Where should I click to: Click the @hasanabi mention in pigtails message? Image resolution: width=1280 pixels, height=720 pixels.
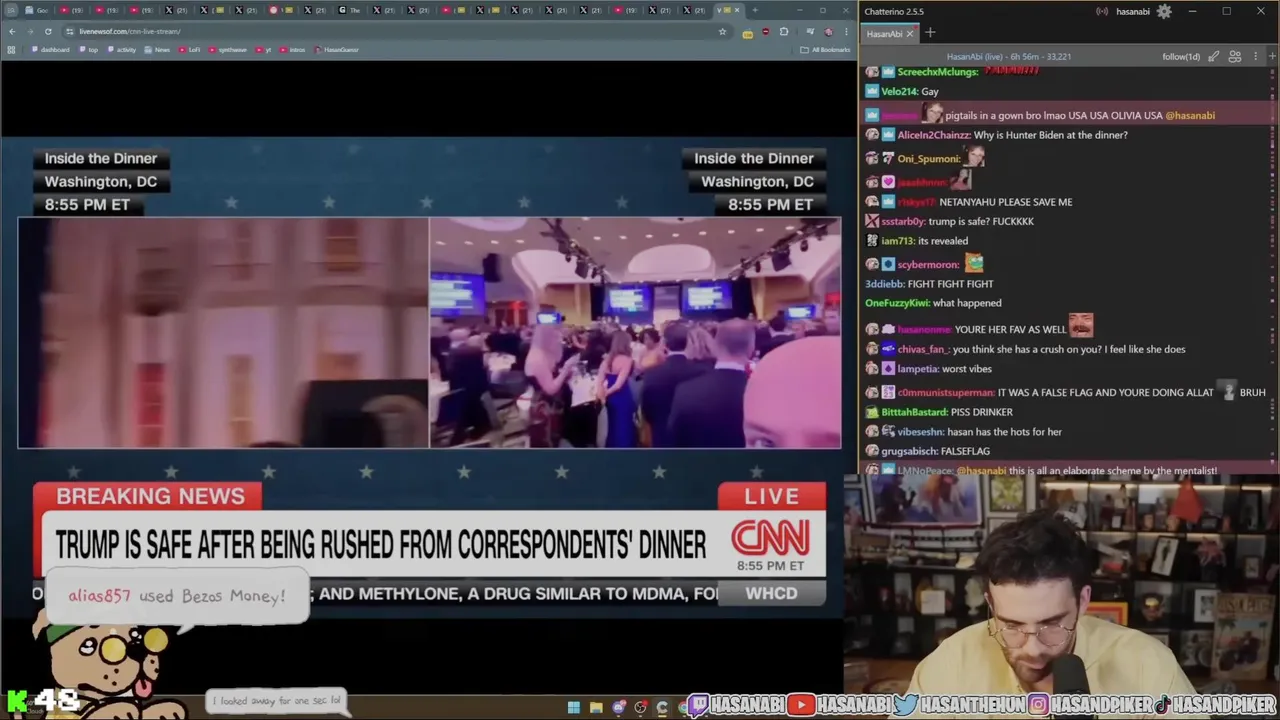click(1190, 115)
